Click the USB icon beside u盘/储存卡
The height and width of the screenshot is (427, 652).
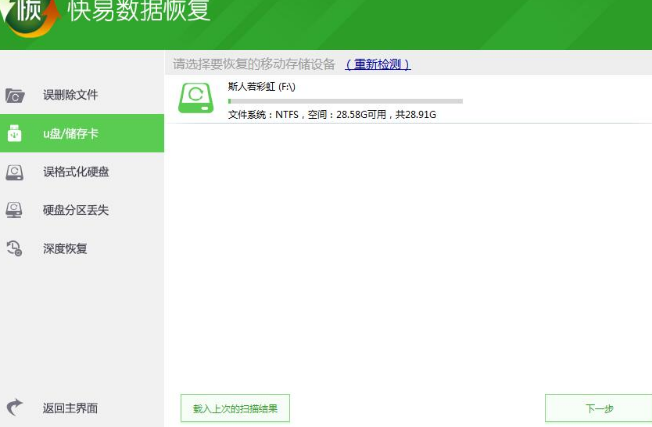[15, 134]
